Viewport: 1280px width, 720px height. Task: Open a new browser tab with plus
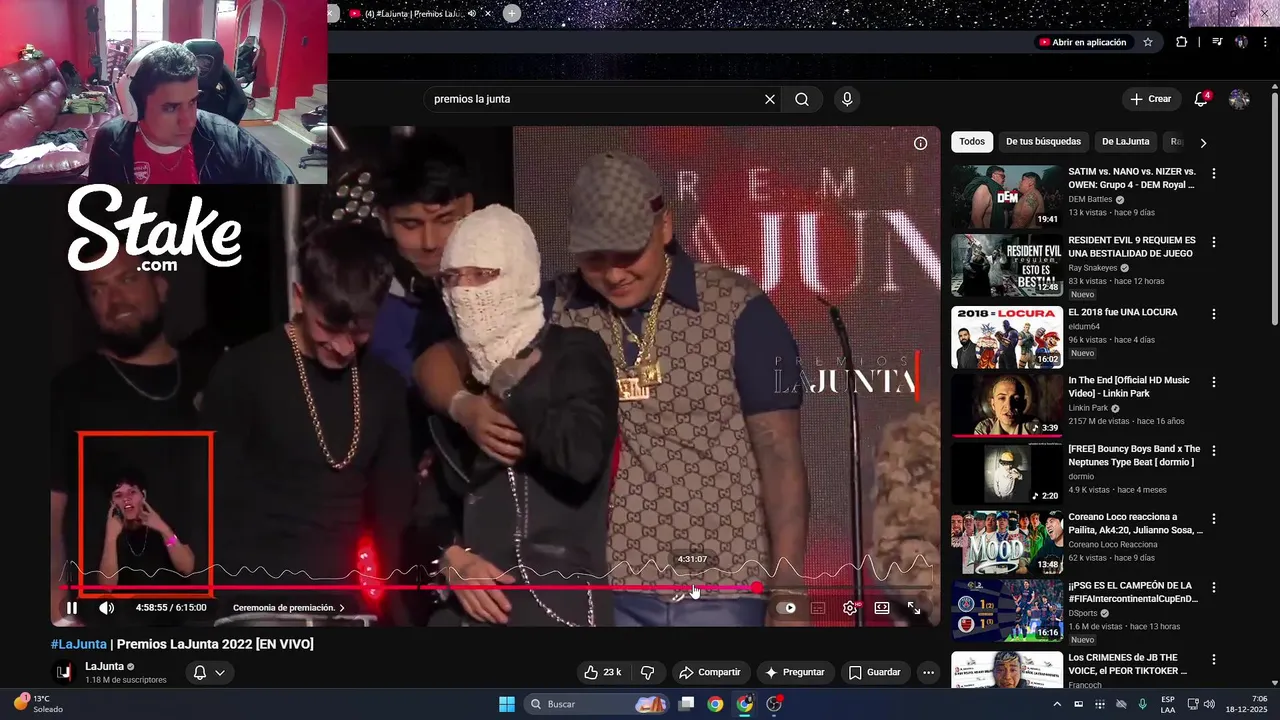(512, 13)
